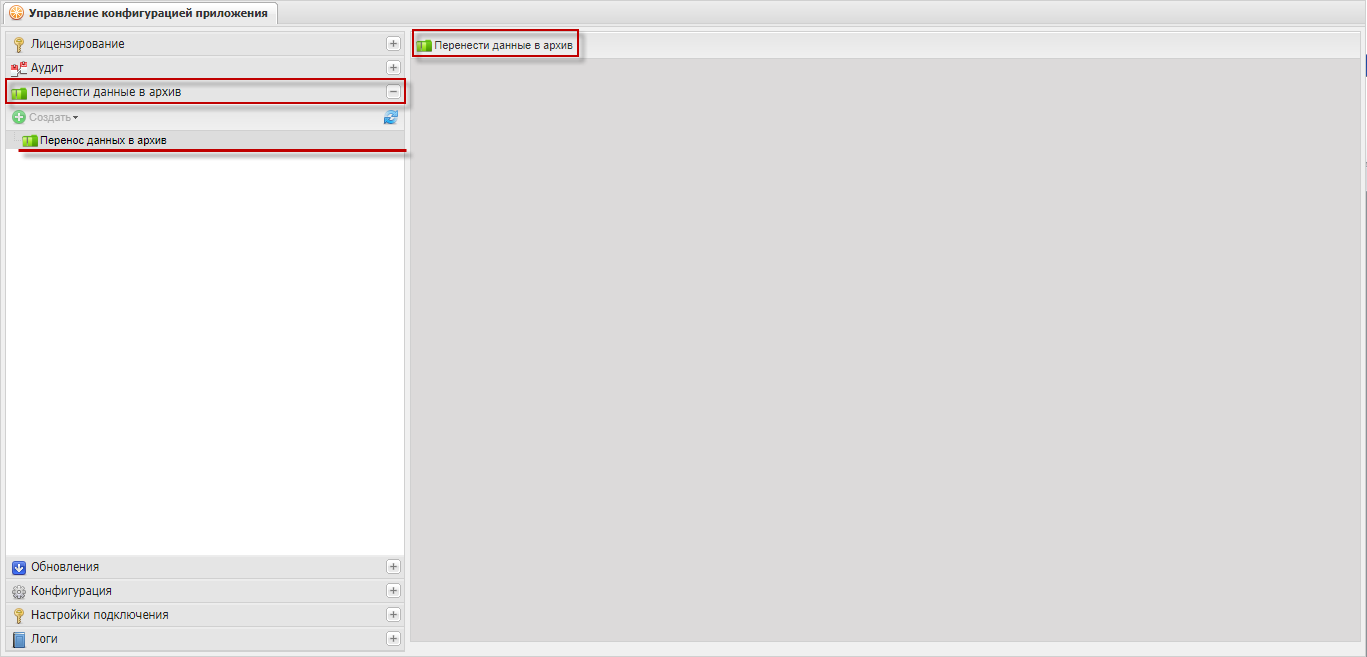Screen dimensions: 1367x657
Task: Click the green plus icon beside Создать
Action: [19, 117]
